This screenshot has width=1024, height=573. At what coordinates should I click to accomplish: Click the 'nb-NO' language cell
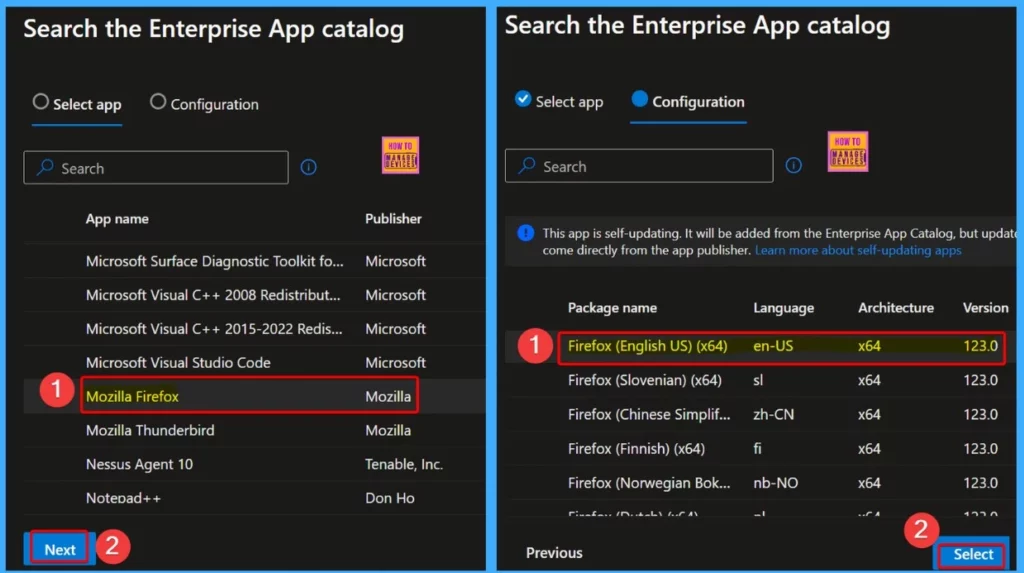(775, 483)
